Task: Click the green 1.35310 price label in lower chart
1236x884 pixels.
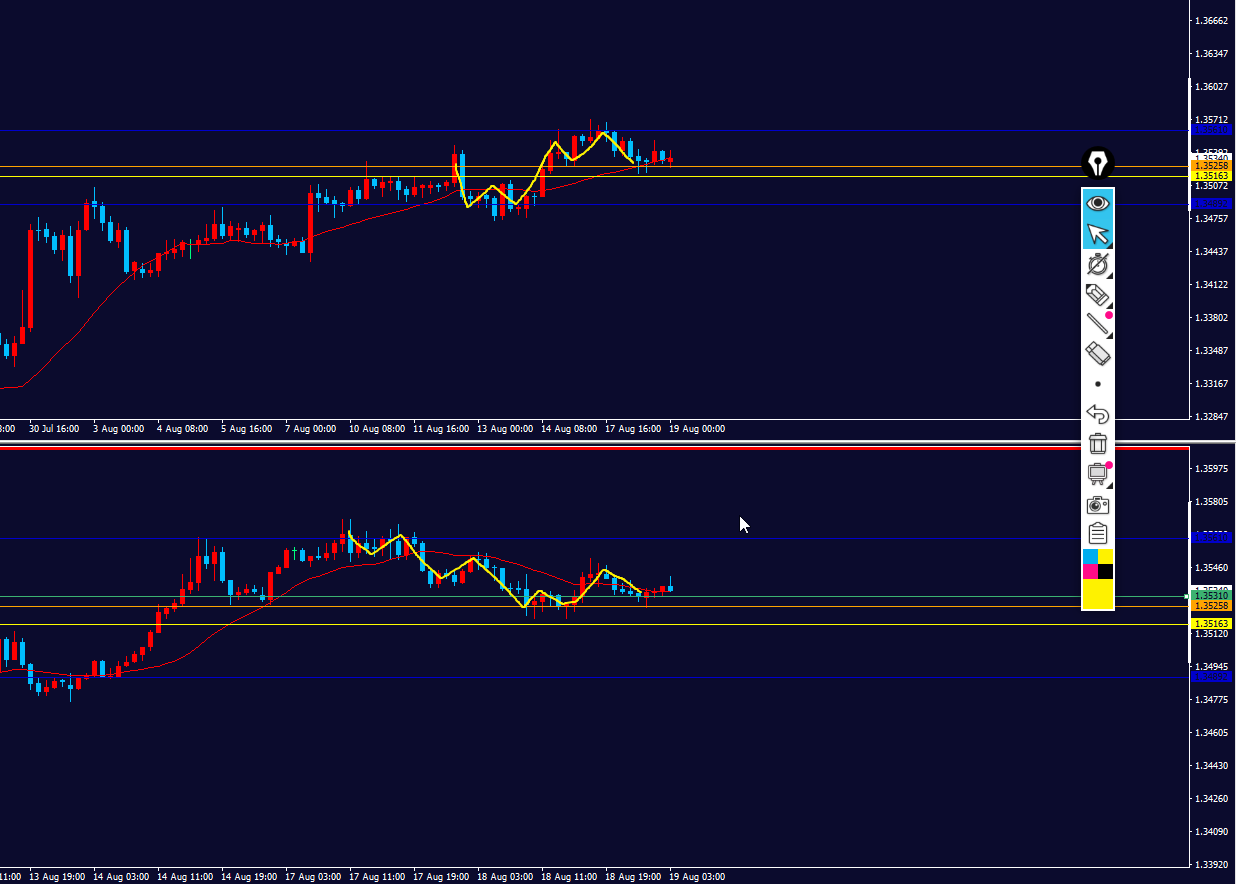Action: pos(1211,596)
